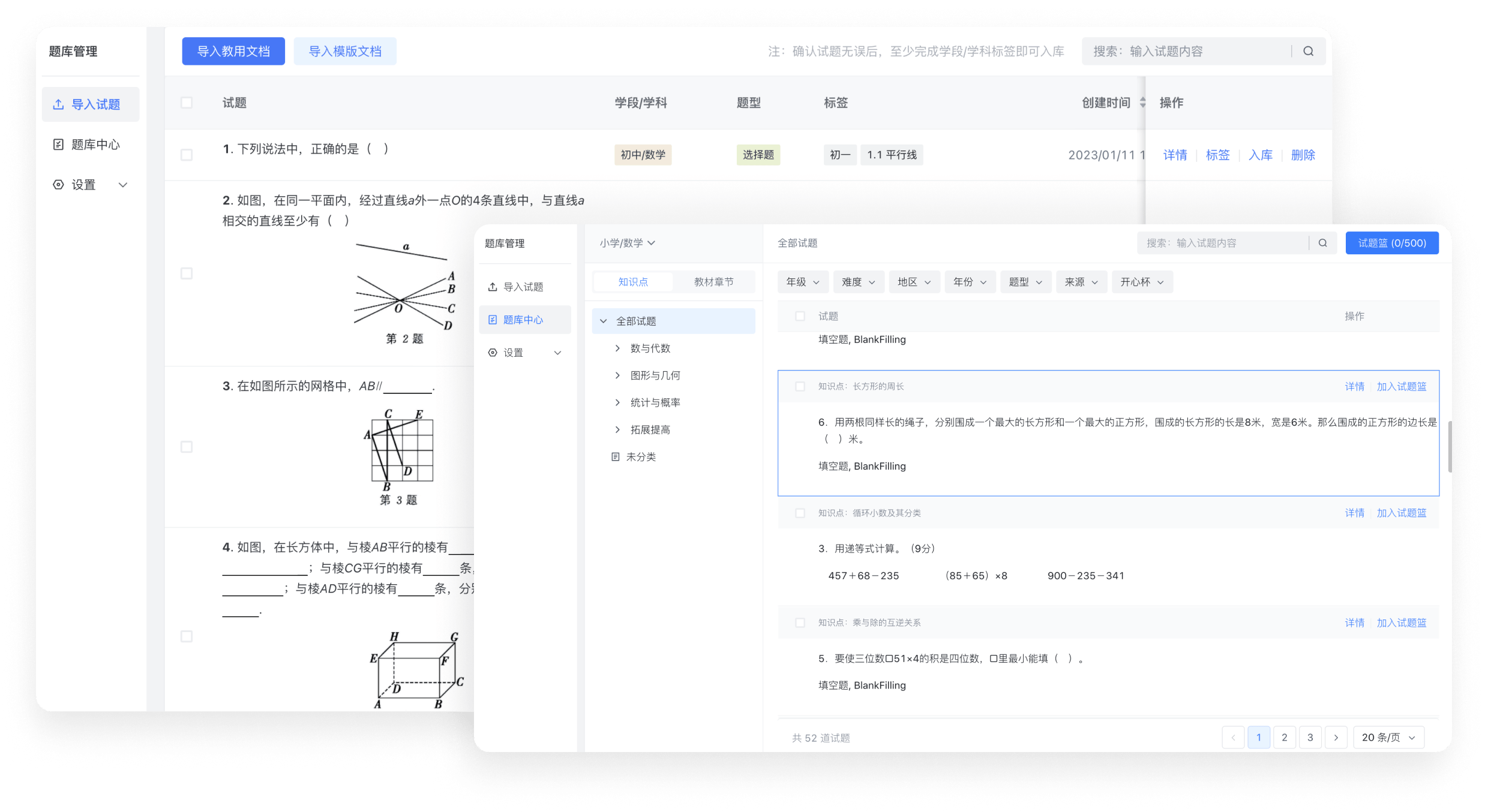Viewport: 1488px width, 812px height.
Task: Click the search icon beside 试题篮 button
Action: (x=1322, y=243)
